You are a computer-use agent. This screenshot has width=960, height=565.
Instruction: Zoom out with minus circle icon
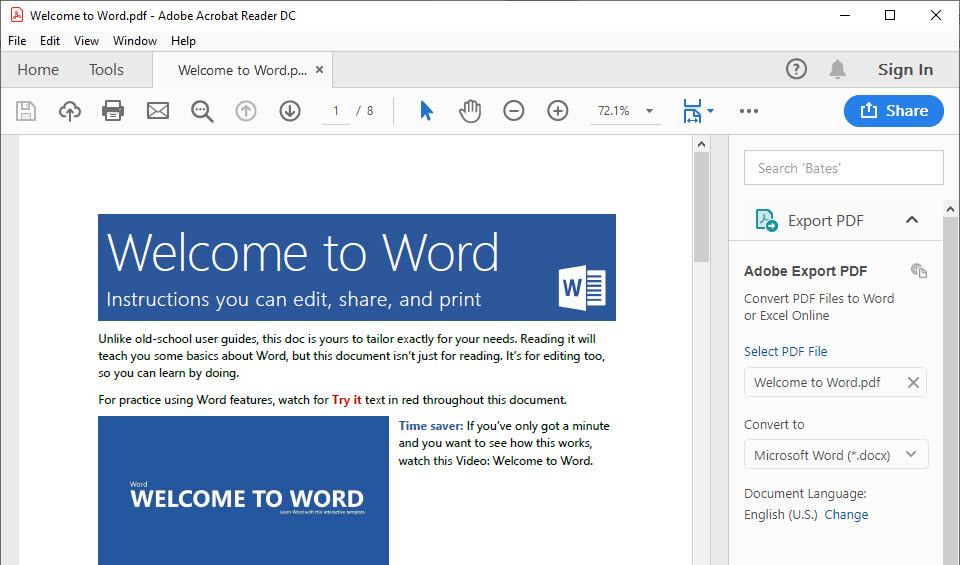click(x=514, y=111)
